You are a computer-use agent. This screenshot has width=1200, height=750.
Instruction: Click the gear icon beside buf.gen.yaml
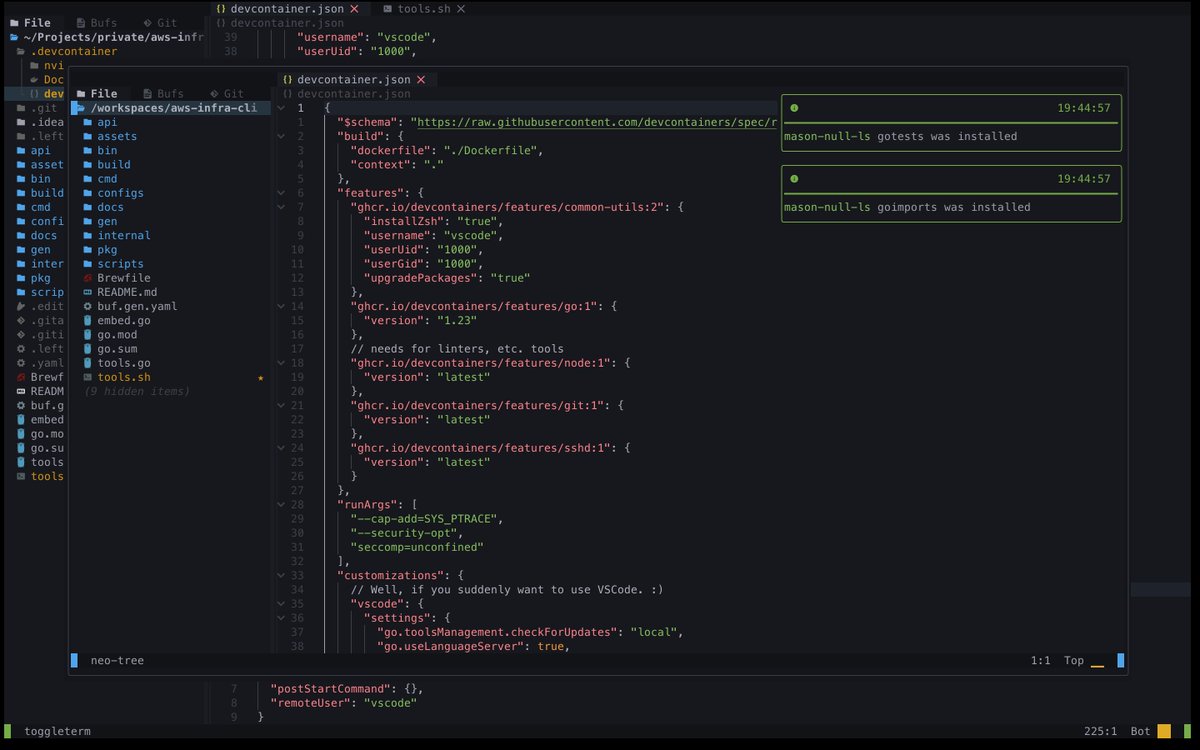point(88,306)
